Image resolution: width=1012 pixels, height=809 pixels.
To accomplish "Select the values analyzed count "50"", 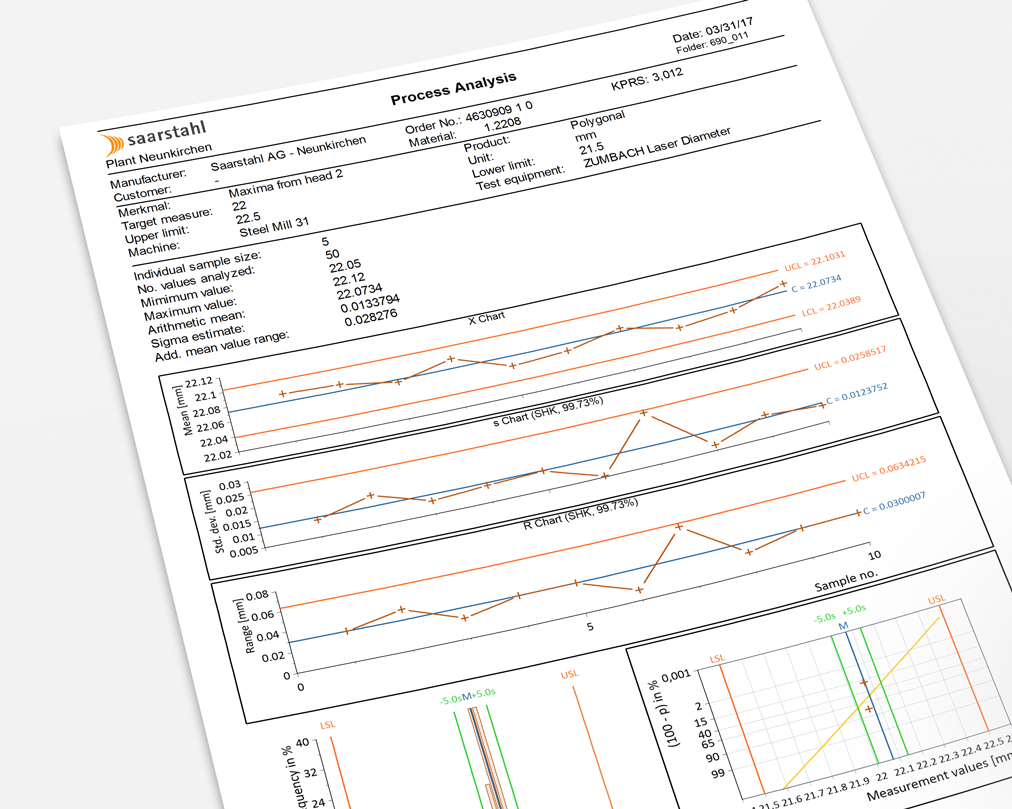I will [x=332, y=254].
